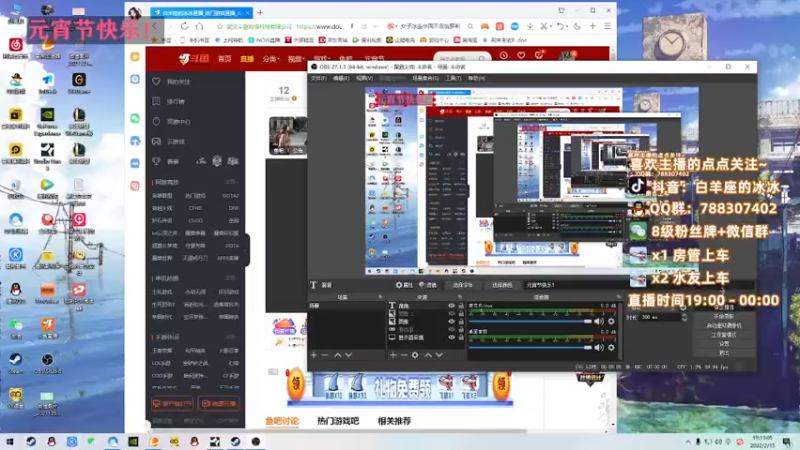Click browser home icon
The height and width of the screenshot is (450, 800).
click(199, 26)
